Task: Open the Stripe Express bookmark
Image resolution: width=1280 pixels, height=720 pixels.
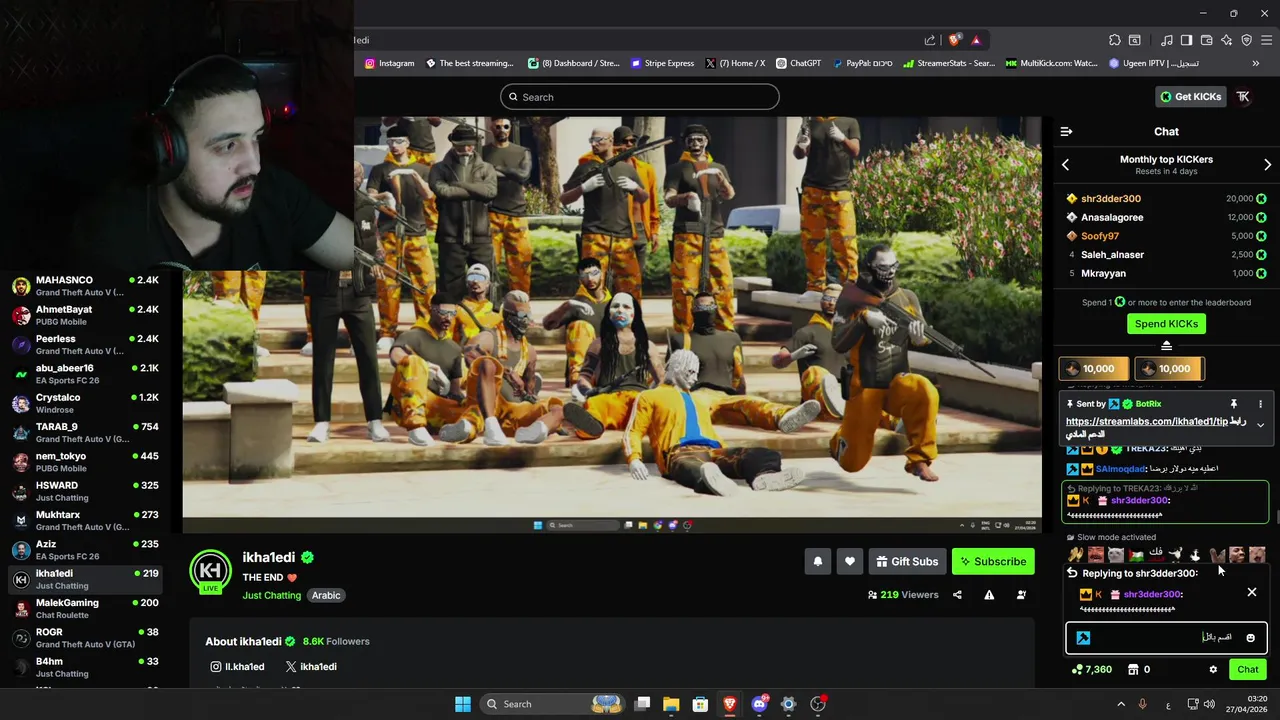Action: click(x=662, y=63)
